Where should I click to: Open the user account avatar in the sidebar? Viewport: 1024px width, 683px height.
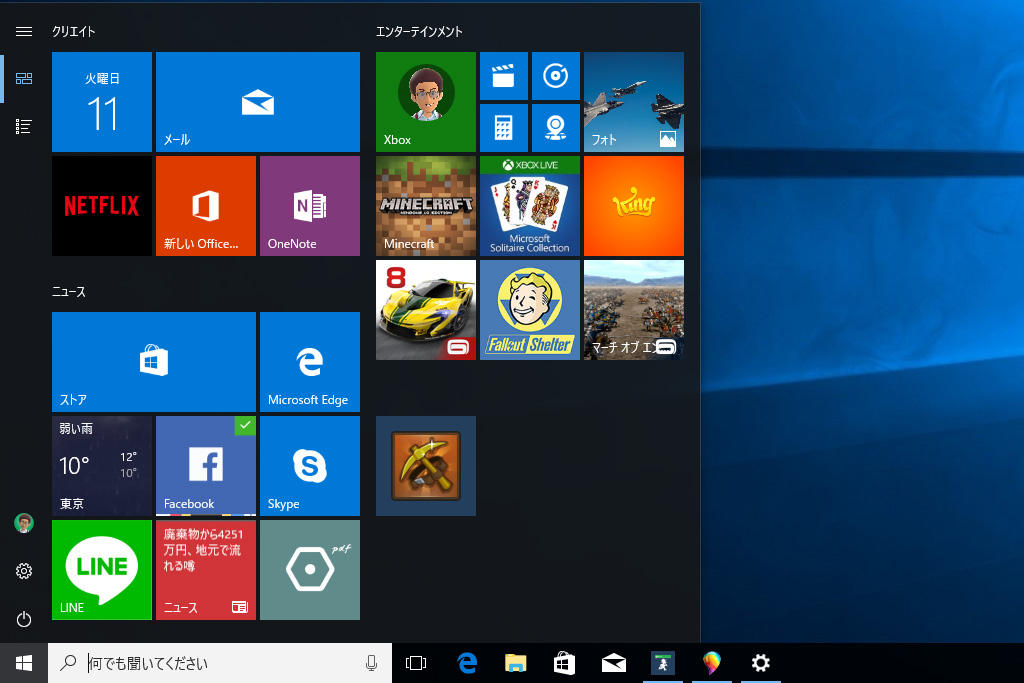24,523
